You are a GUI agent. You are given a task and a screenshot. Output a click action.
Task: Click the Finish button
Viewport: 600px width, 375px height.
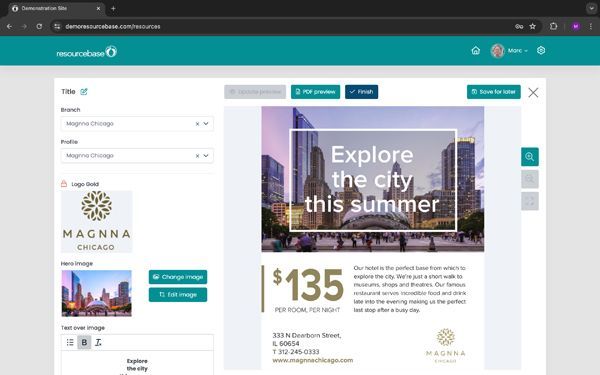362,92
